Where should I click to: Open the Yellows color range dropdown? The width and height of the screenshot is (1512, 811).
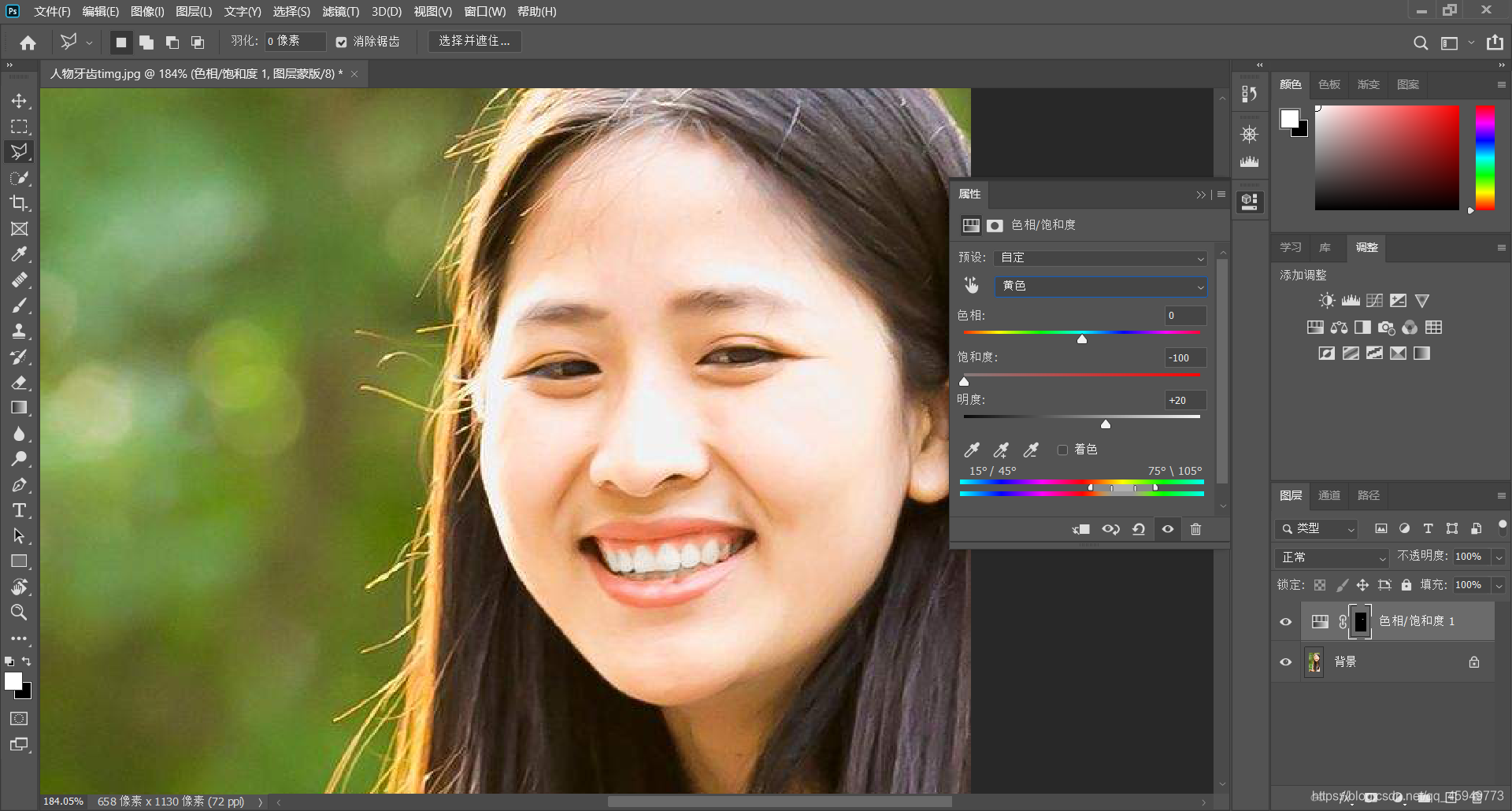pyautogui.click(x=1100, y=286)
